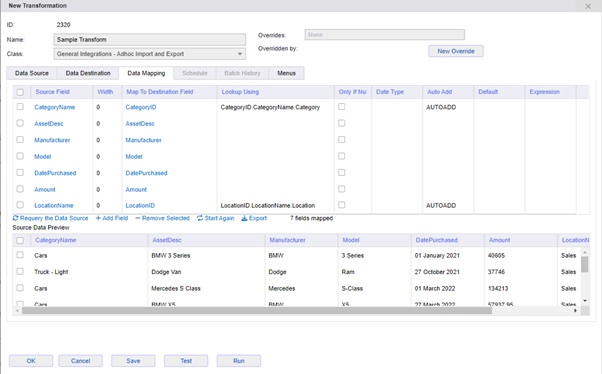Click the CategoryName source field link
This screenshot has height=374, width=602.
pos(55,107)
